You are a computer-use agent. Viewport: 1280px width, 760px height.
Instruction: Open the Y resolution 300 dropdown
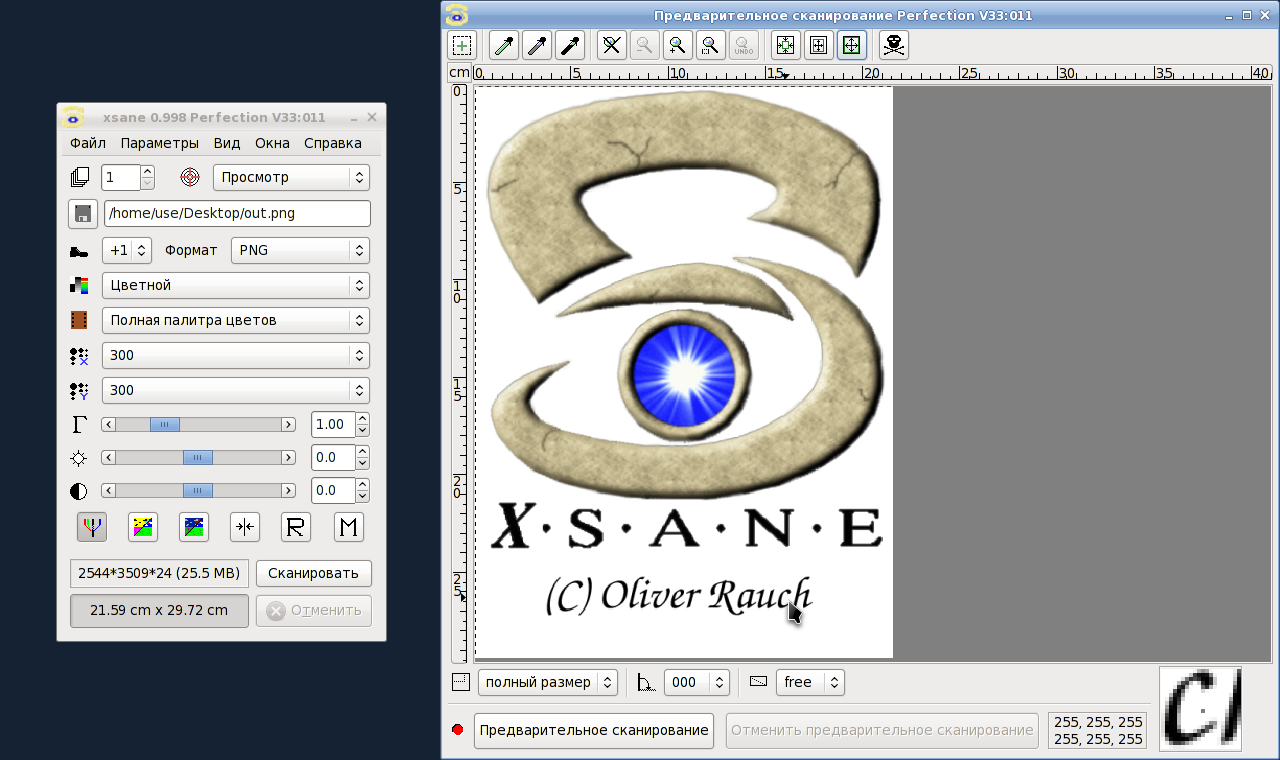[x=236, y=390]
